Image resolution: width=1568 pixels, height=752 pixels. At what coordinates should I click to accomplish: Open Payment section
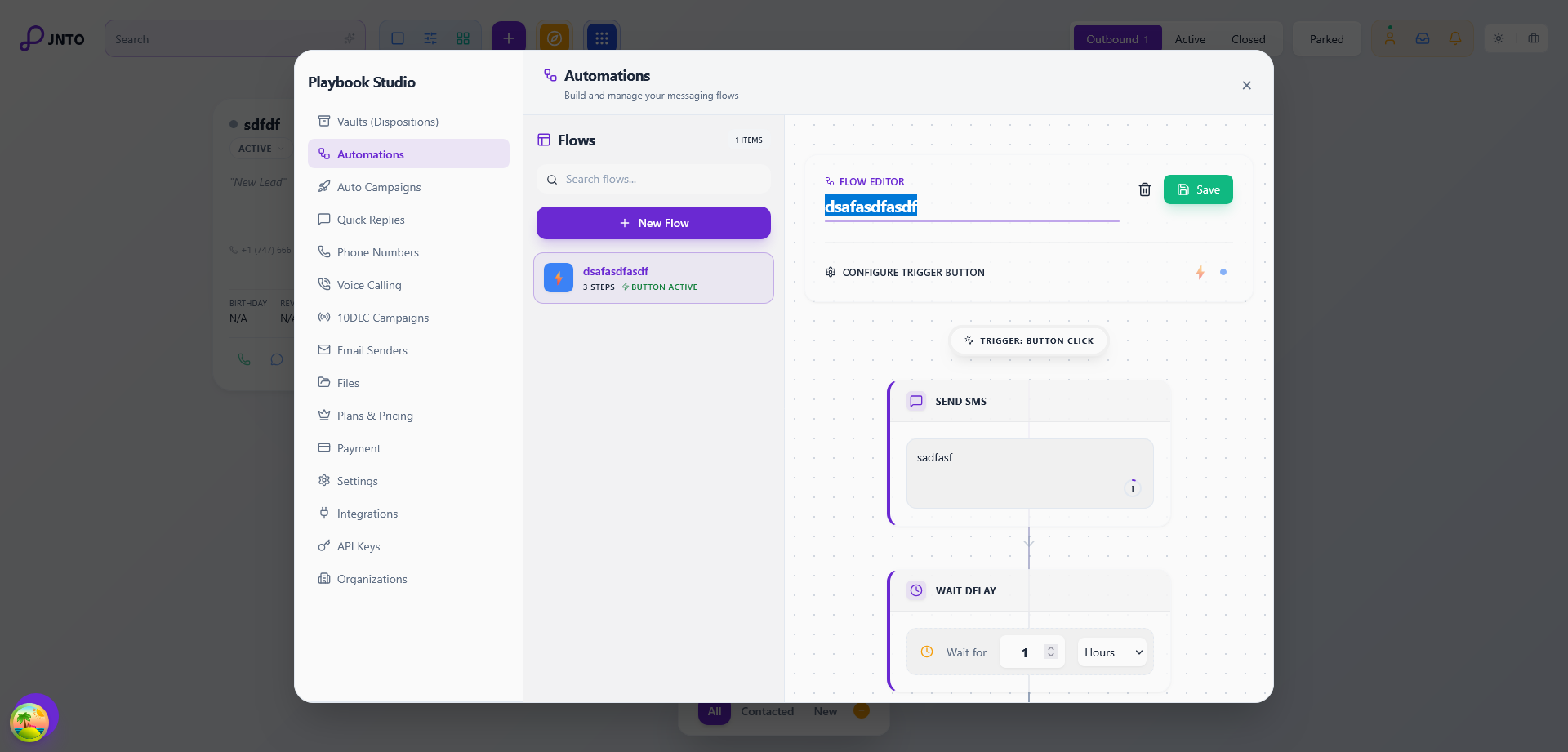[x=408, y=448]
